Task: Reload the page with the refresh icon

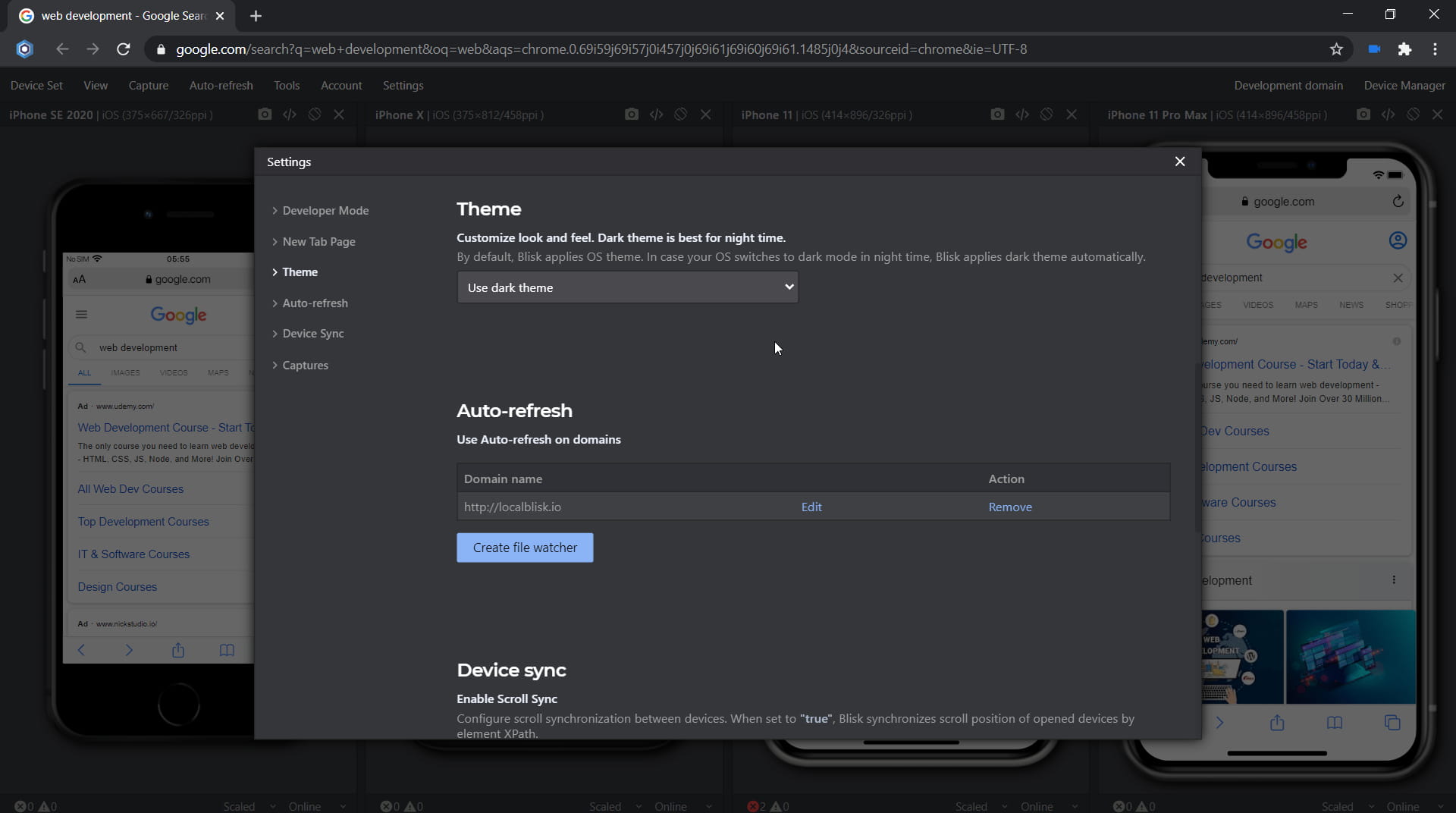Action: point(123,49)
